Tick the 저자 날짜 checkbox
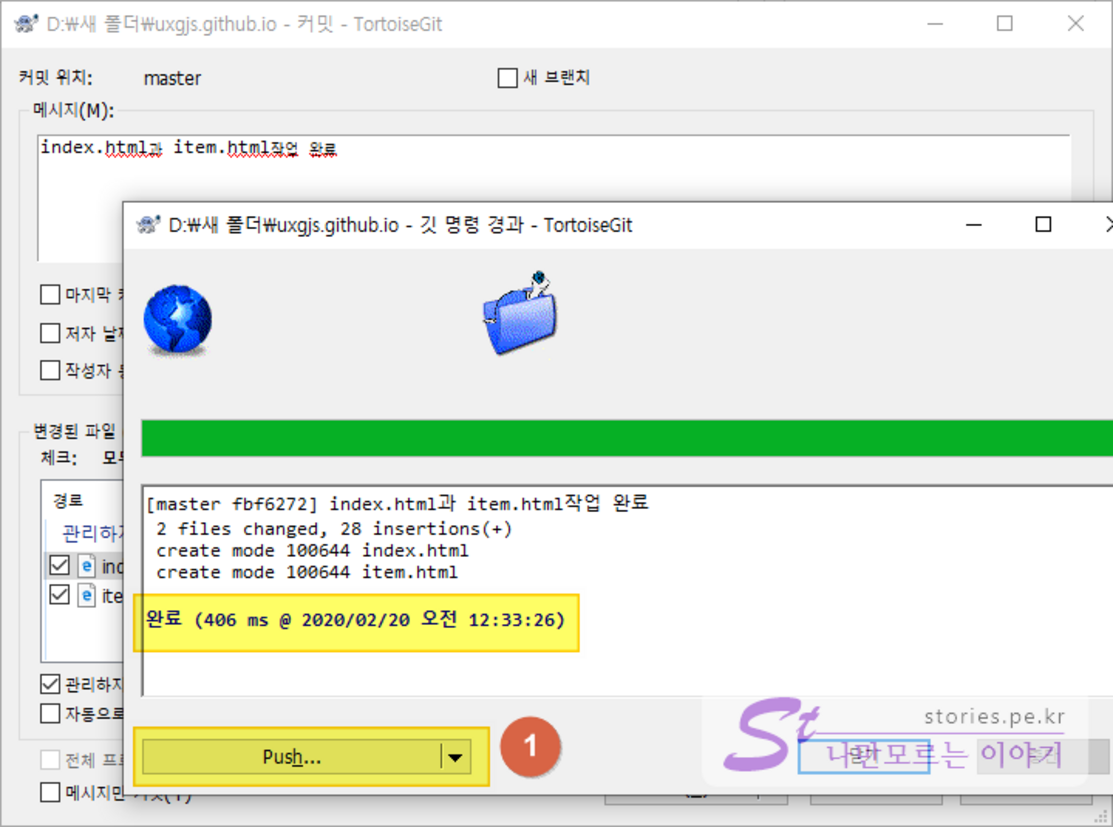Screen dimensions: 1113x827 50,333
